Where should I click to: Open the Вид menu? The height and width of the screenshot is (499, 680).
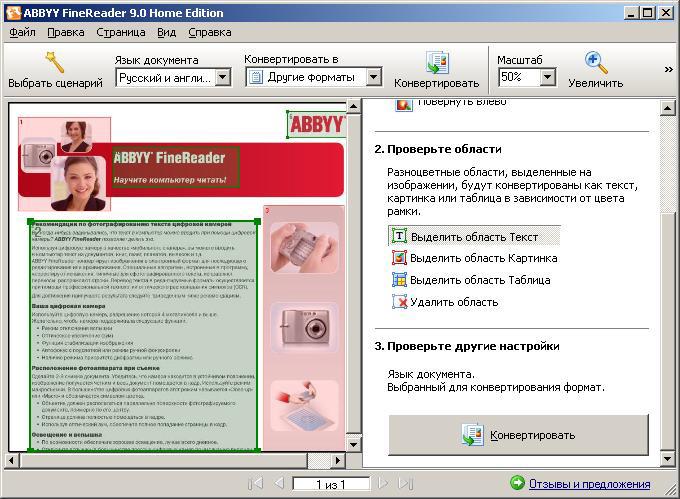coord(167,32)
